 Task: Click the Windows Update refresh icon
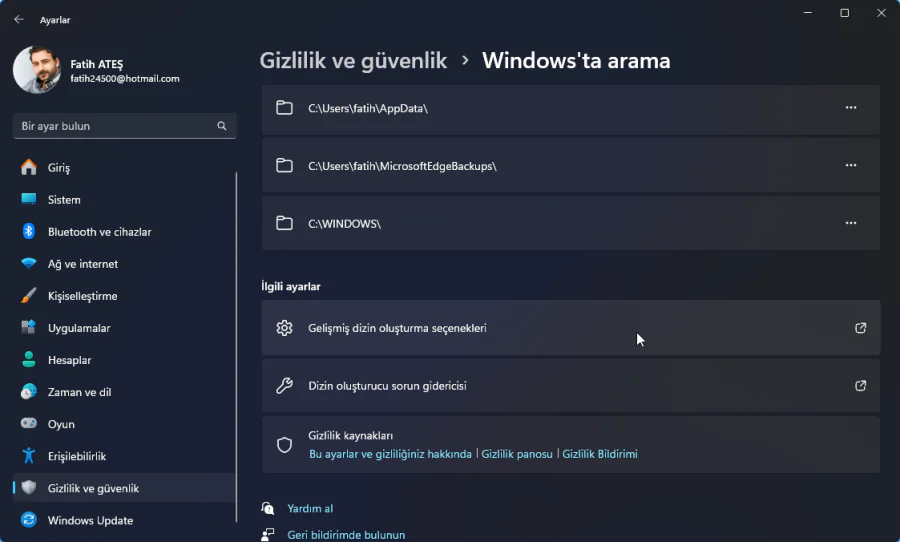click(x=29, y=520)
